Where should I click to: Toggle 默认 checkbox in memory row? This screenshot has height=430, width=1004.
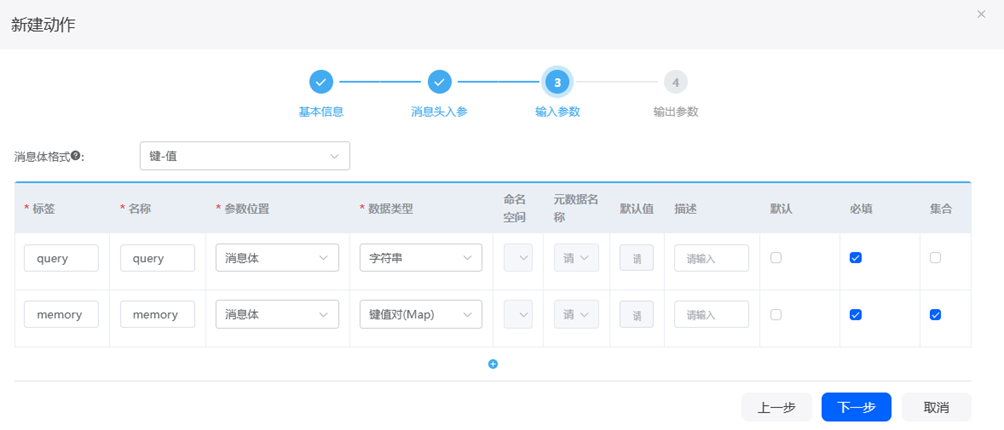click(776, 315)
